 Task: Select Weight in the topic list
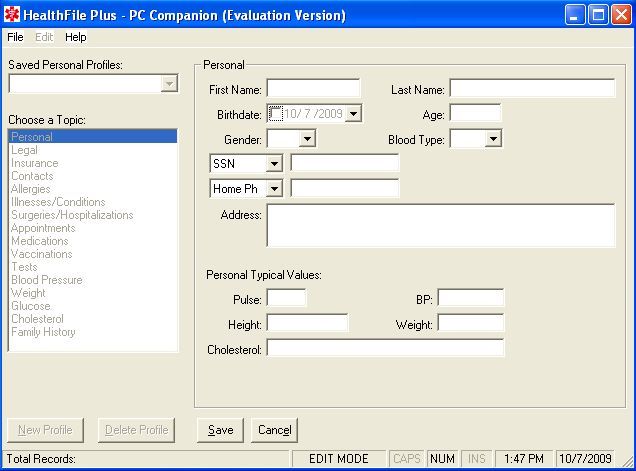[92, 292]
